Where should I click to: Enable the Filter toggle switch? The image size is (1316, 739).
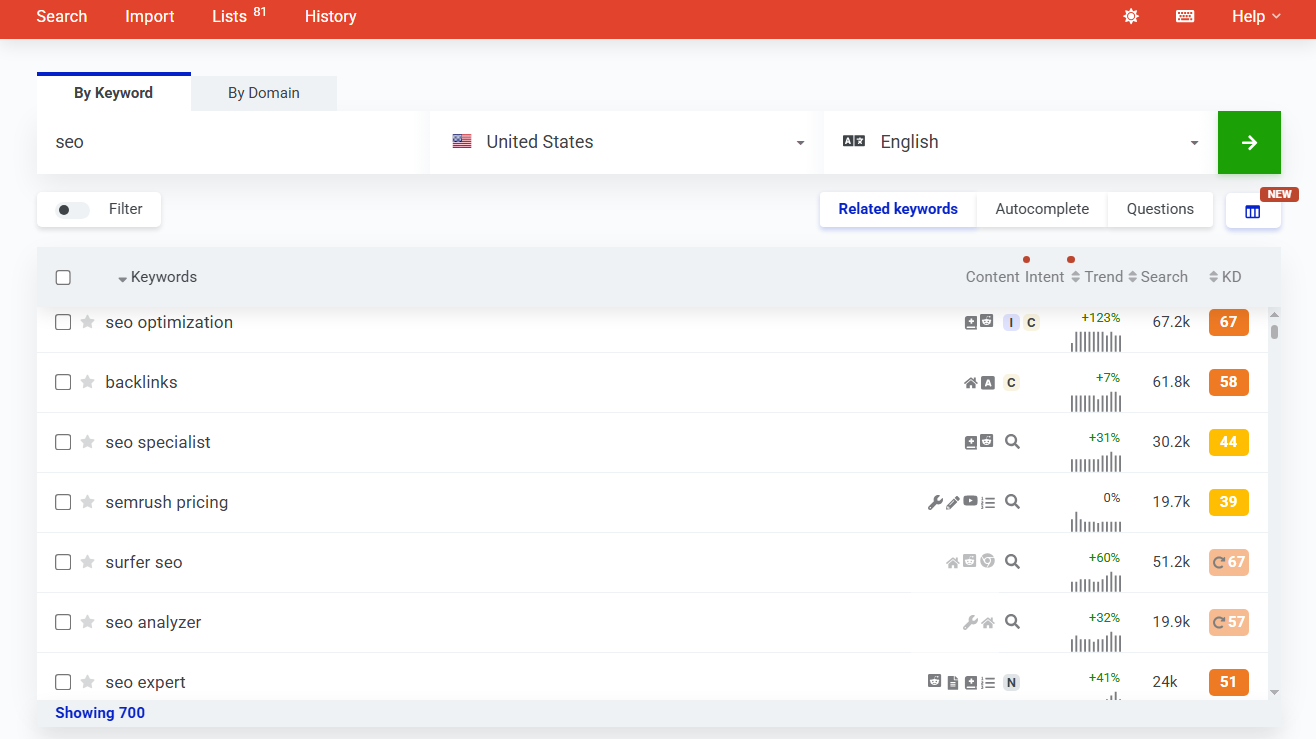tap(72, 210)
